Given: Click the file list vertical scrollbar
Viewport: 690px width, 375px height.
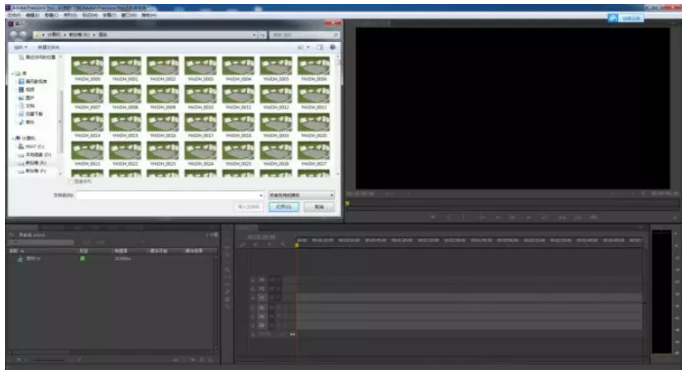Looking at the screenshot, I should [338, 115].
